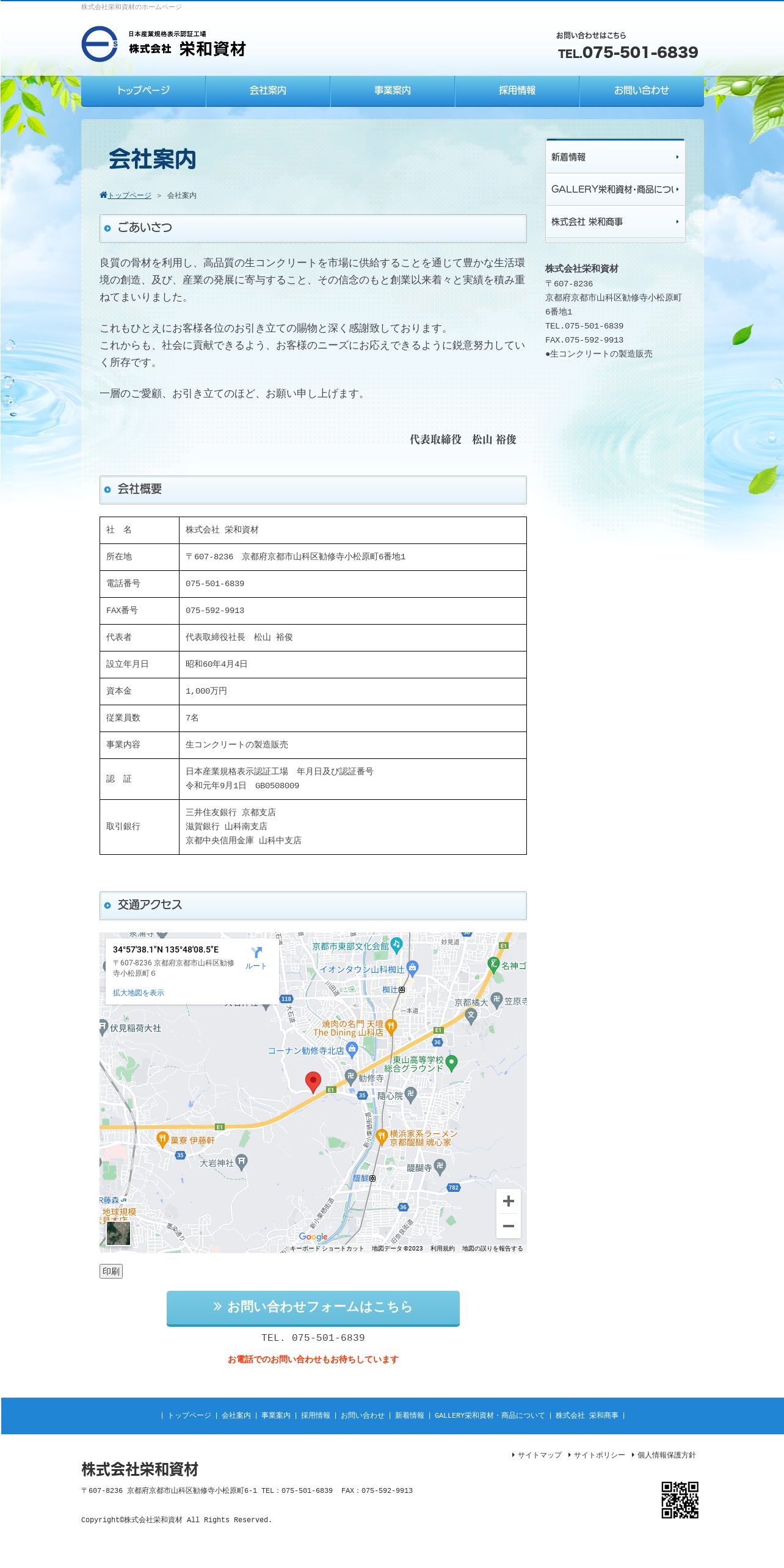The width and height of the screenshot is (784, 1568).
Task: Zoom in the map with plus button
Action: (508, 1201)
